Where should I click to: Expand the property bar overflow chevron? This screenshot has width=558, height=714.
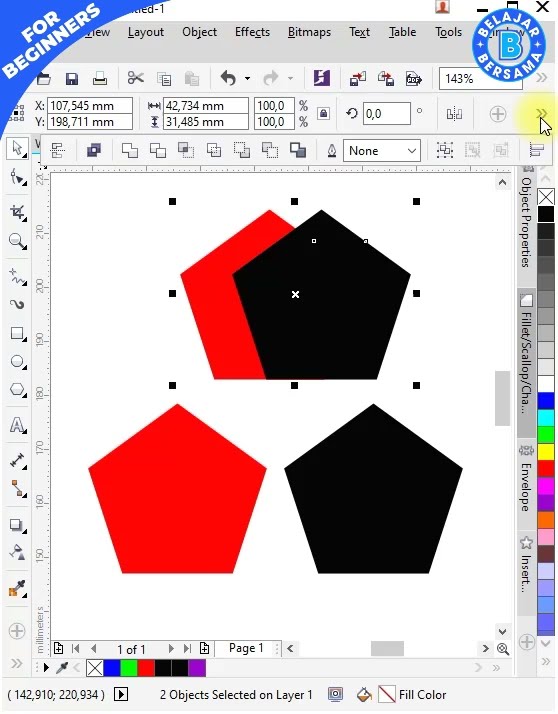[x=542, y=112]
